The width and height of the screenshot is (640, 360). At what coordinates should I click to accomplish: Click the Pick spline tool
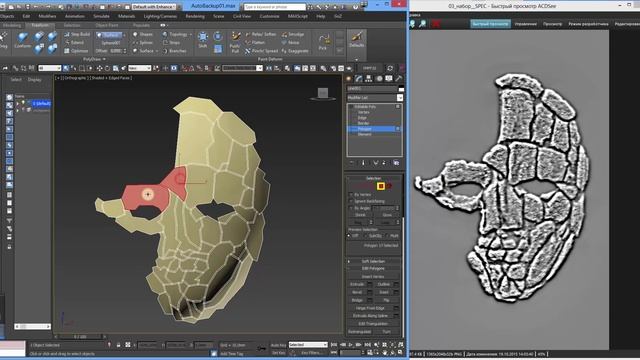(323, 42)
